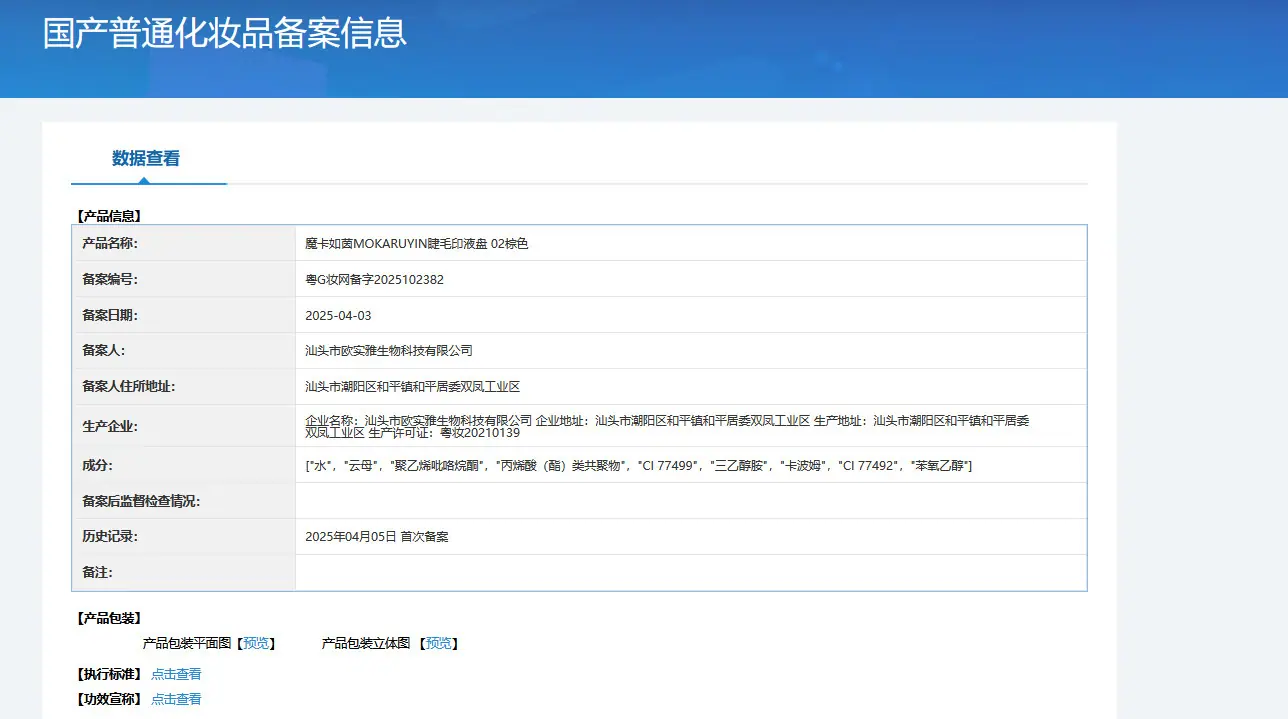Click the 成分 row label
The height and width of the screenshot is (719, 1288).
(x=97, y=465)
